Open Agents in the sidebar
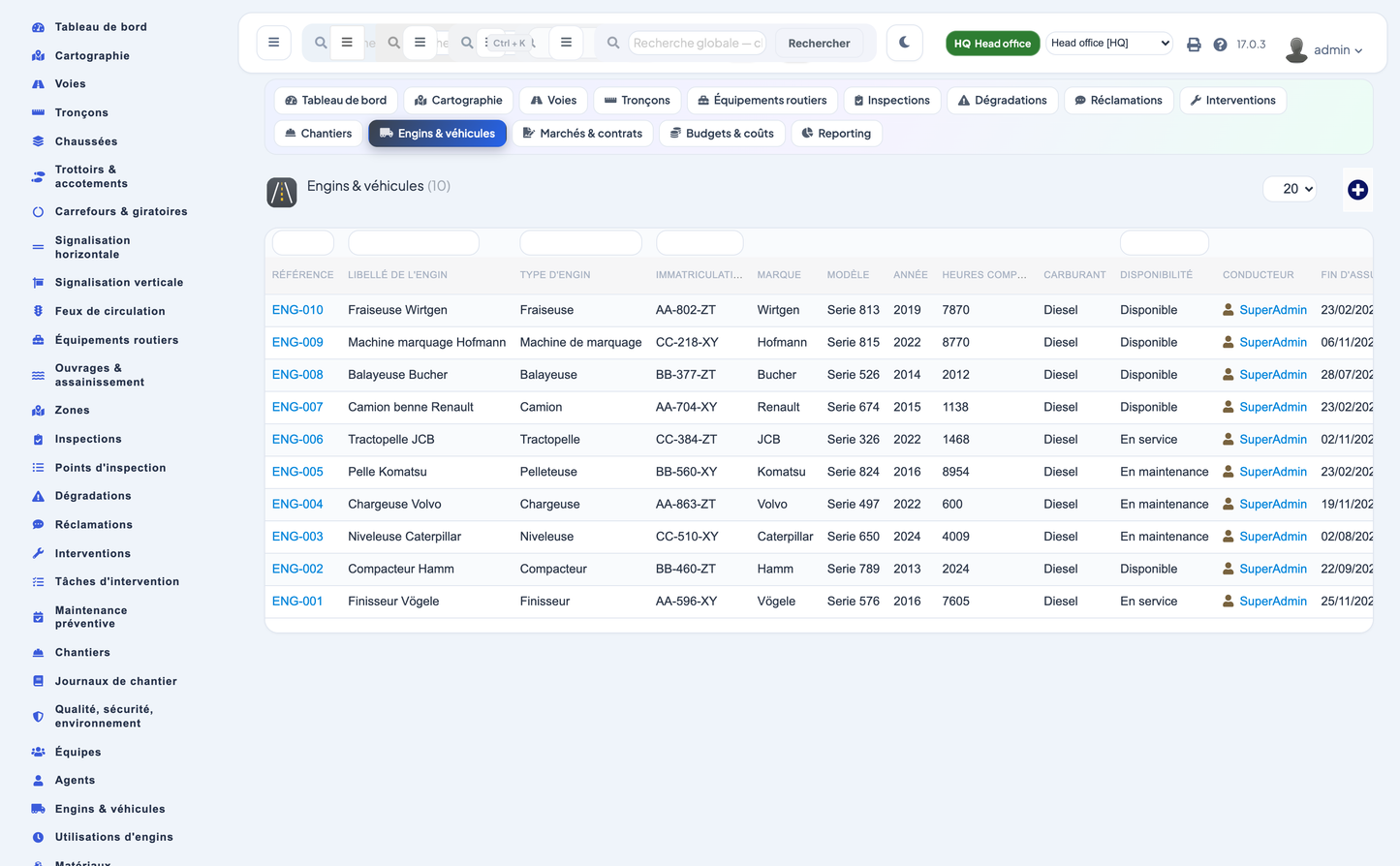 [x=75, y=781]
